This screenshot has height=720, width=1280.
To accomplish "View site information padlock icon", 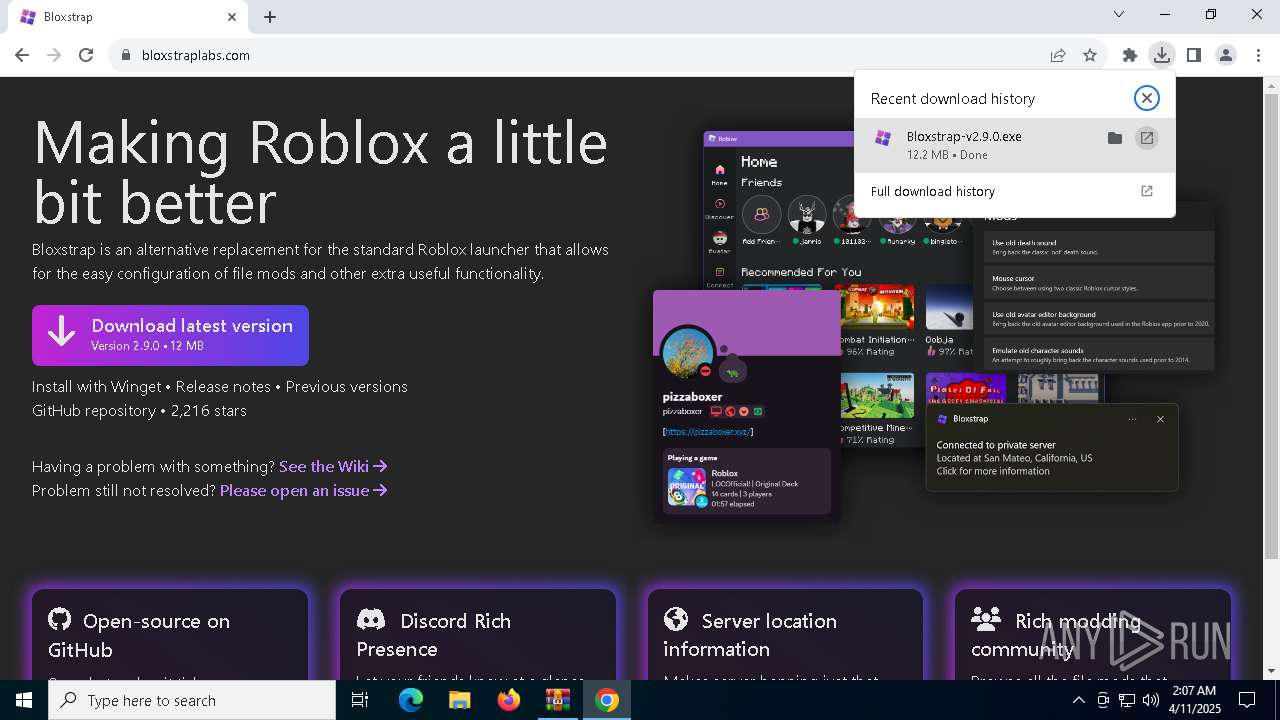I will [x=126, y=56].
